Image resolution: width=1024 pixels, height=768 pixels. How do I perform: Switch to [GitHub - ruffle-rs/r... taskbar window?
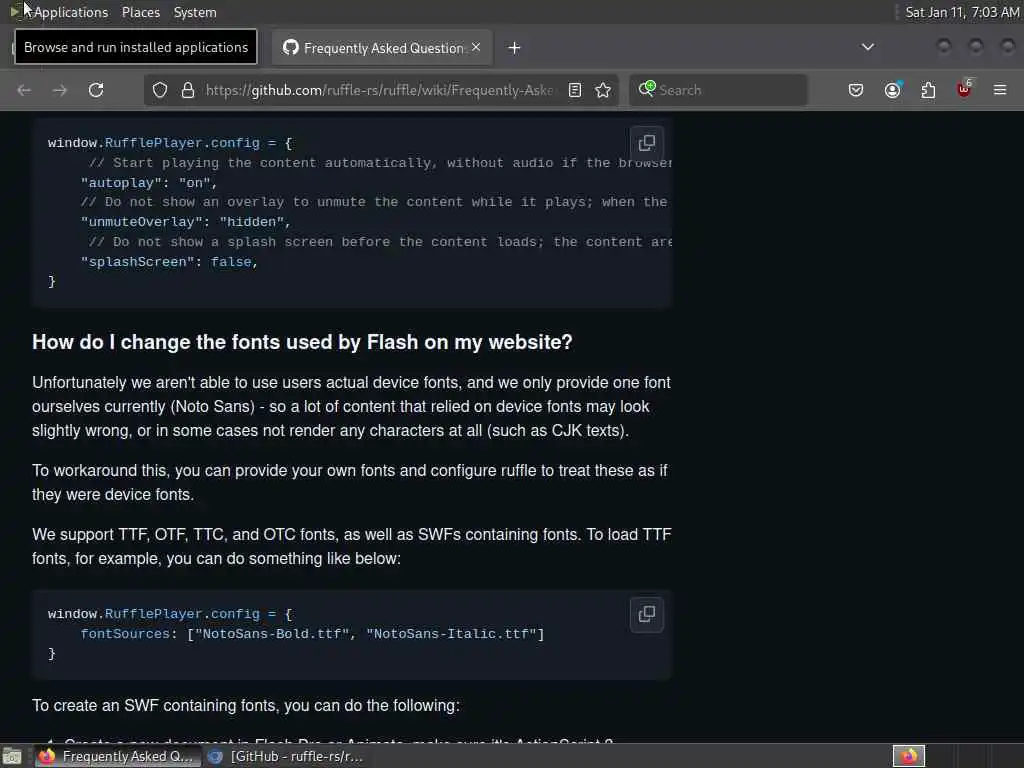coord(285,756)
